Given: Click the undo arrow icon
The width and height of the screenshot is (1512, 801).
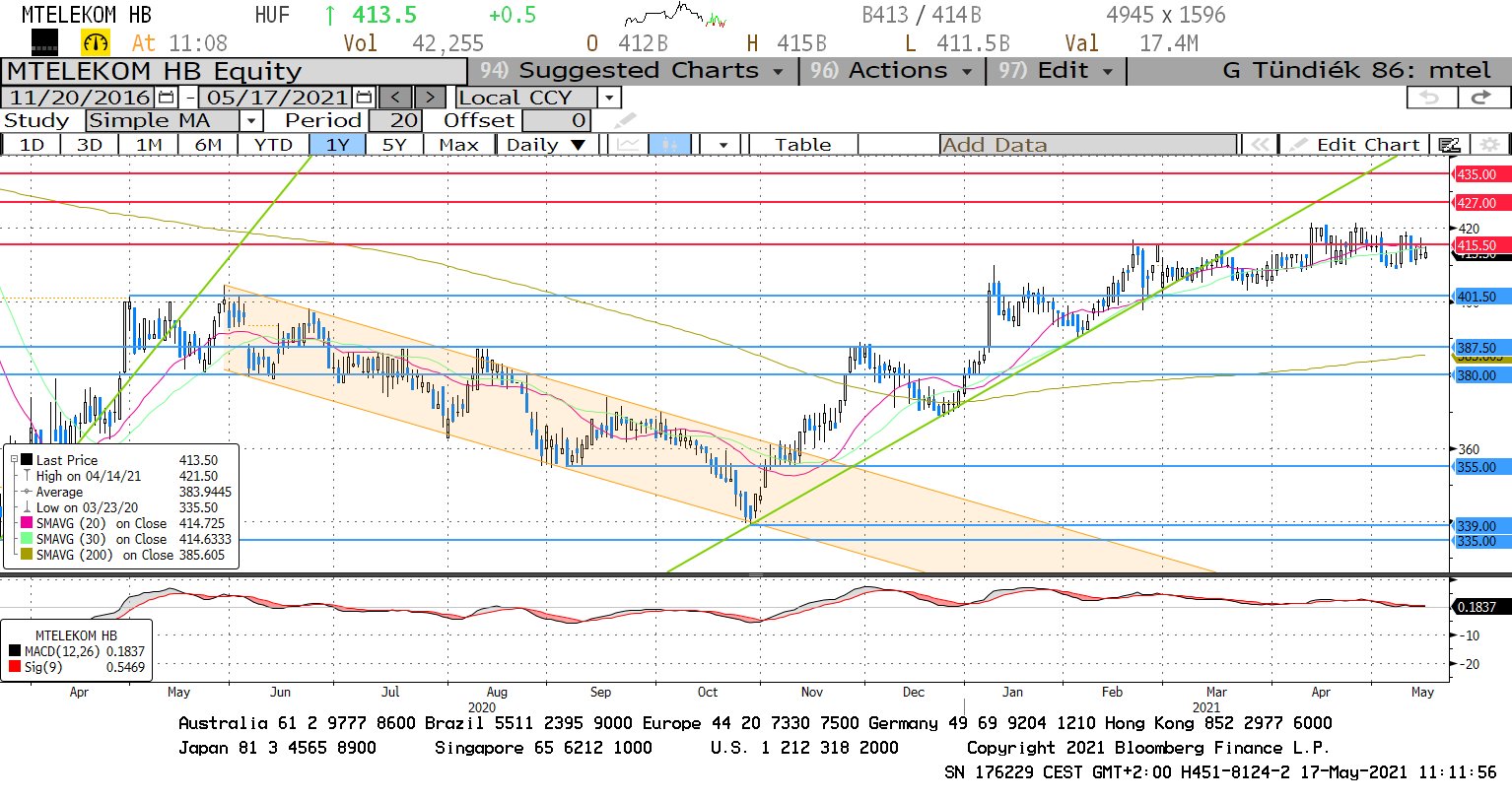Looking at the screenshot, I should (1430, 97).
